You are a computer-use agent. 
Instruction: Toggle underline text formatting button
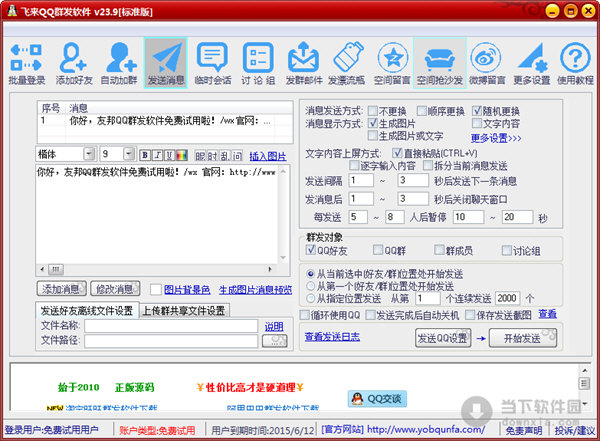point(170,155)
